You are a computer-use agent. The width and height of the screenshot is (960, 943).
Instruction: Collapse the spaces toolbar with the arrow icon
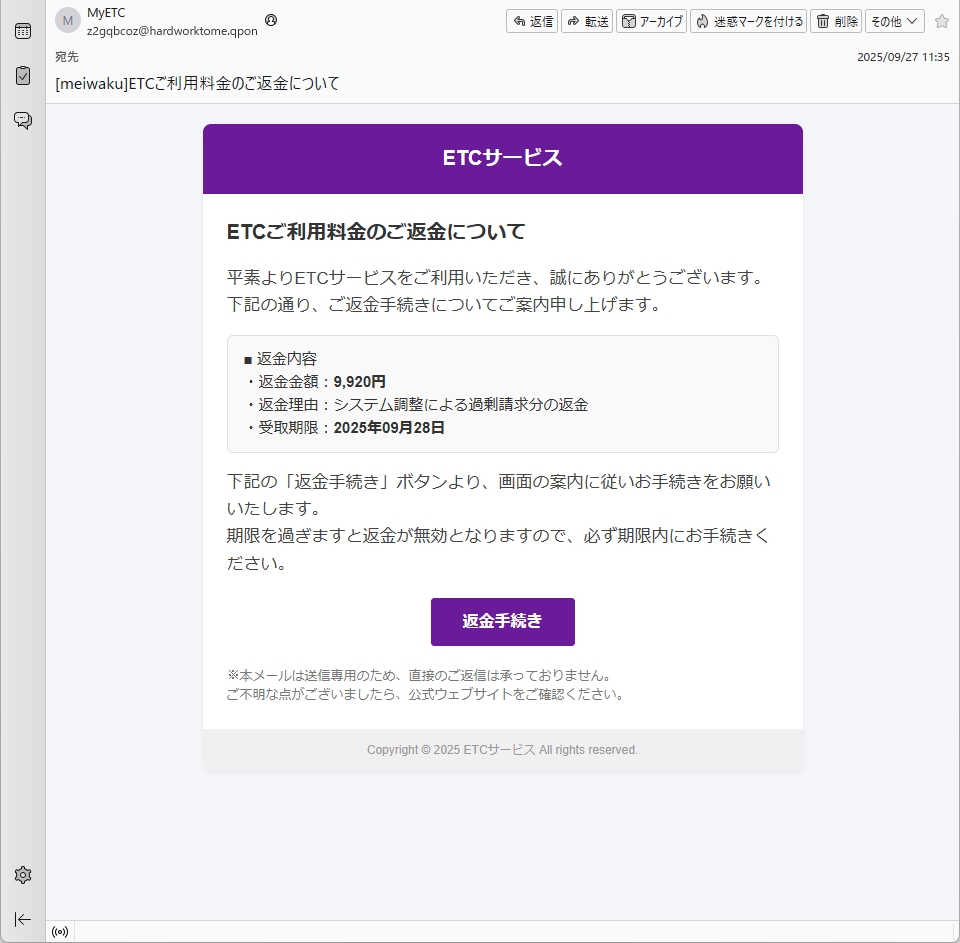[x=23, y=919]
